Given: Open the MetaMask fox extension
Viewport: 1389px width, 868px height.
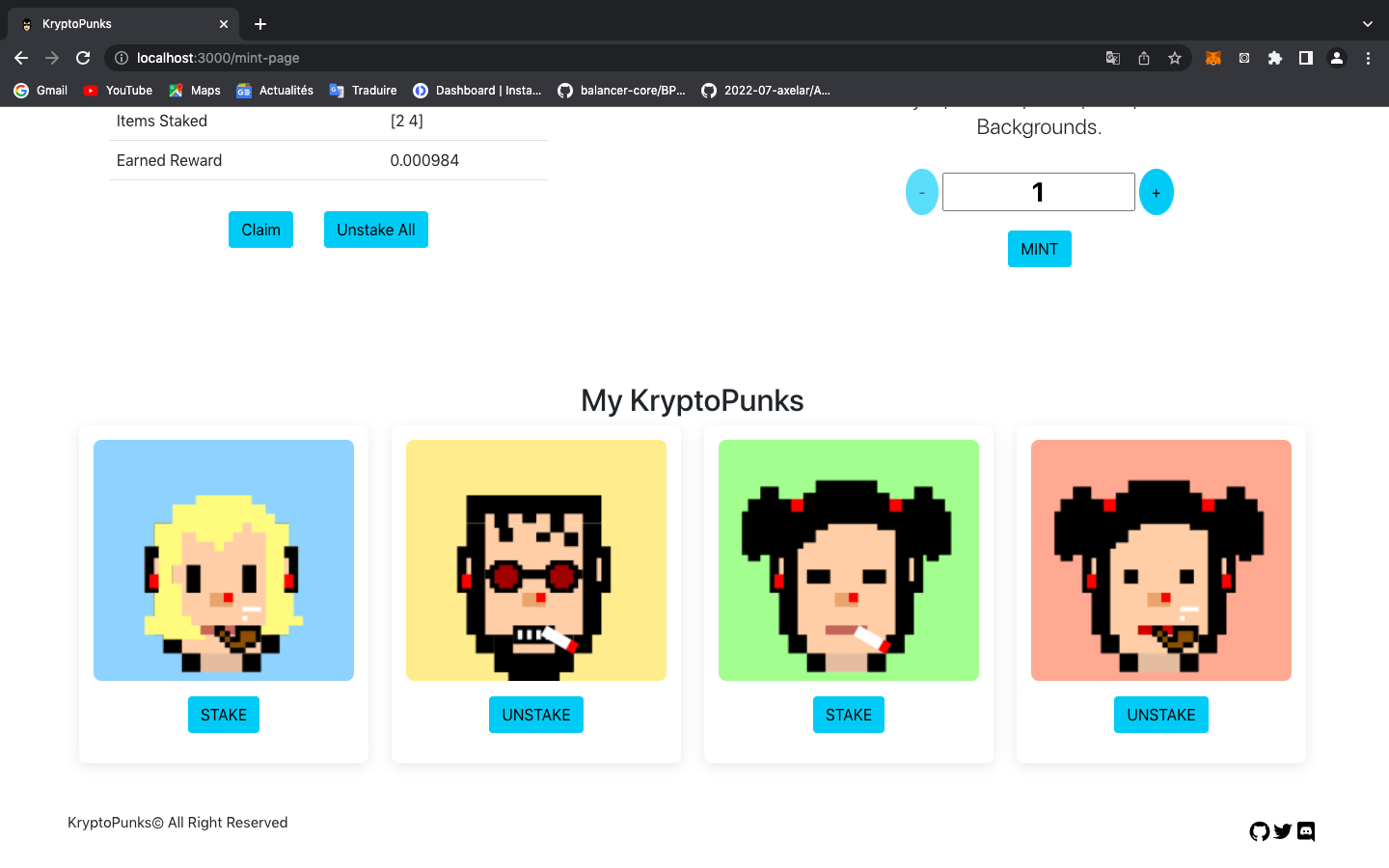Looking at the screenshot, I should (1213, 58).
